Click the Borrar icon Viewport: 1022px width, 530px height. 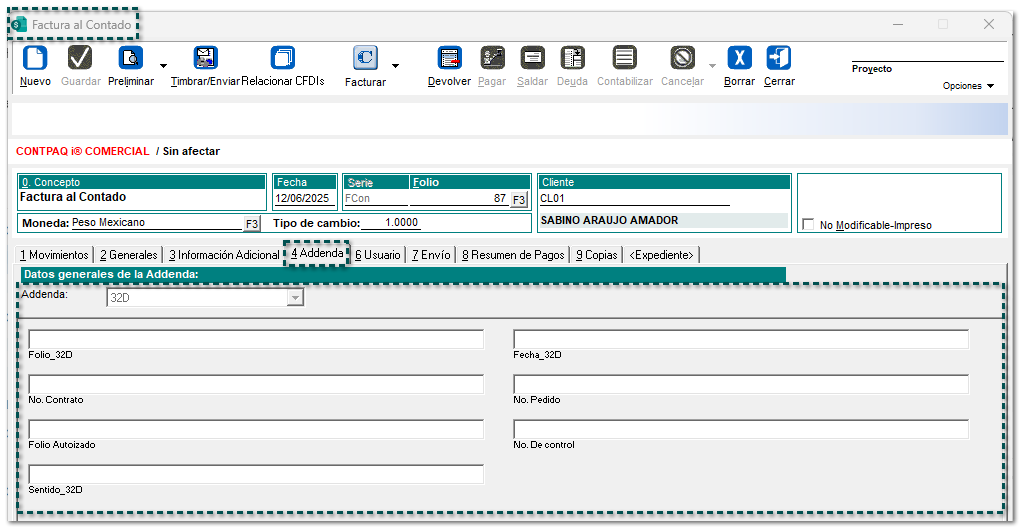pyautogui.click(x=739, y=58)
